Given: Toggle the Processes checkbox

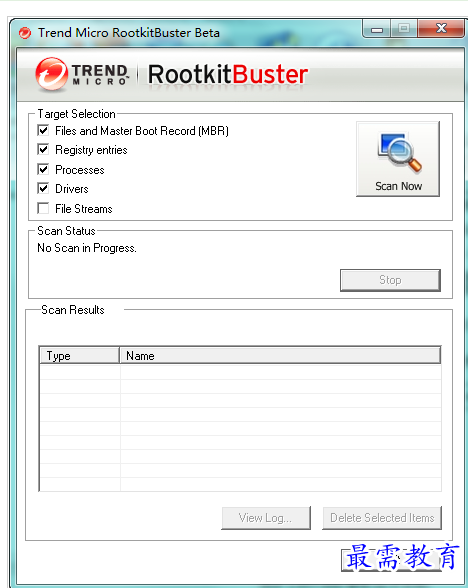Looking at the screenshot, I should tap(43, 170).
